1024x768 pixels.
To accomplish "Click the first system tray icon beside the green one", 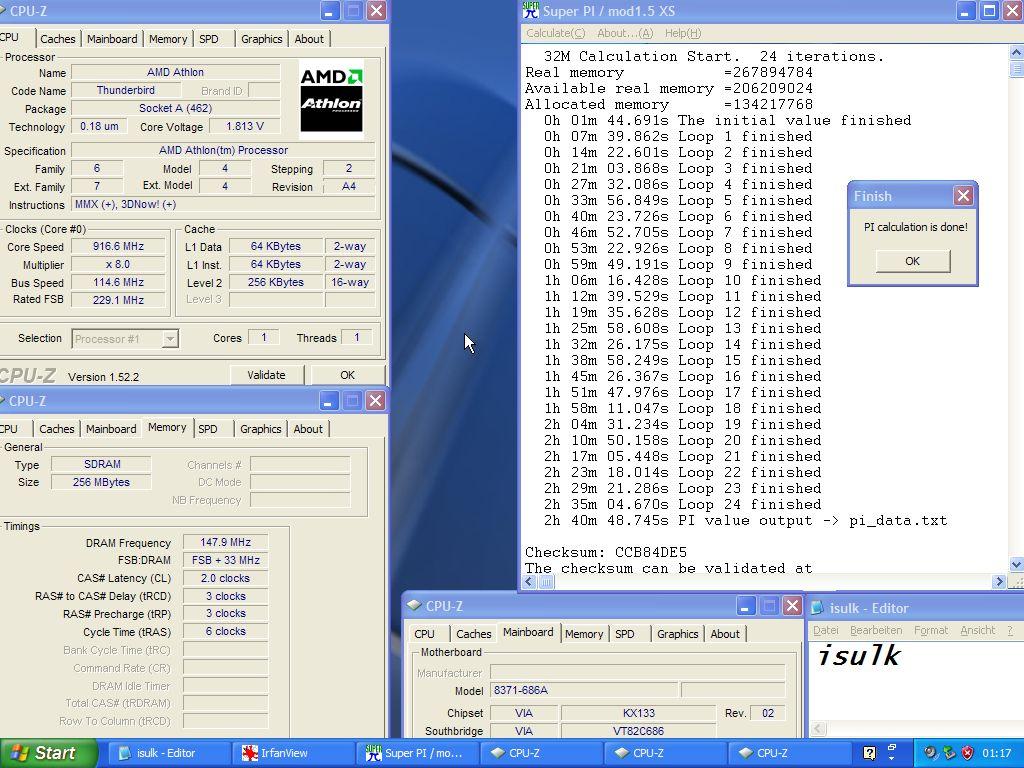I will coord(930,753).
